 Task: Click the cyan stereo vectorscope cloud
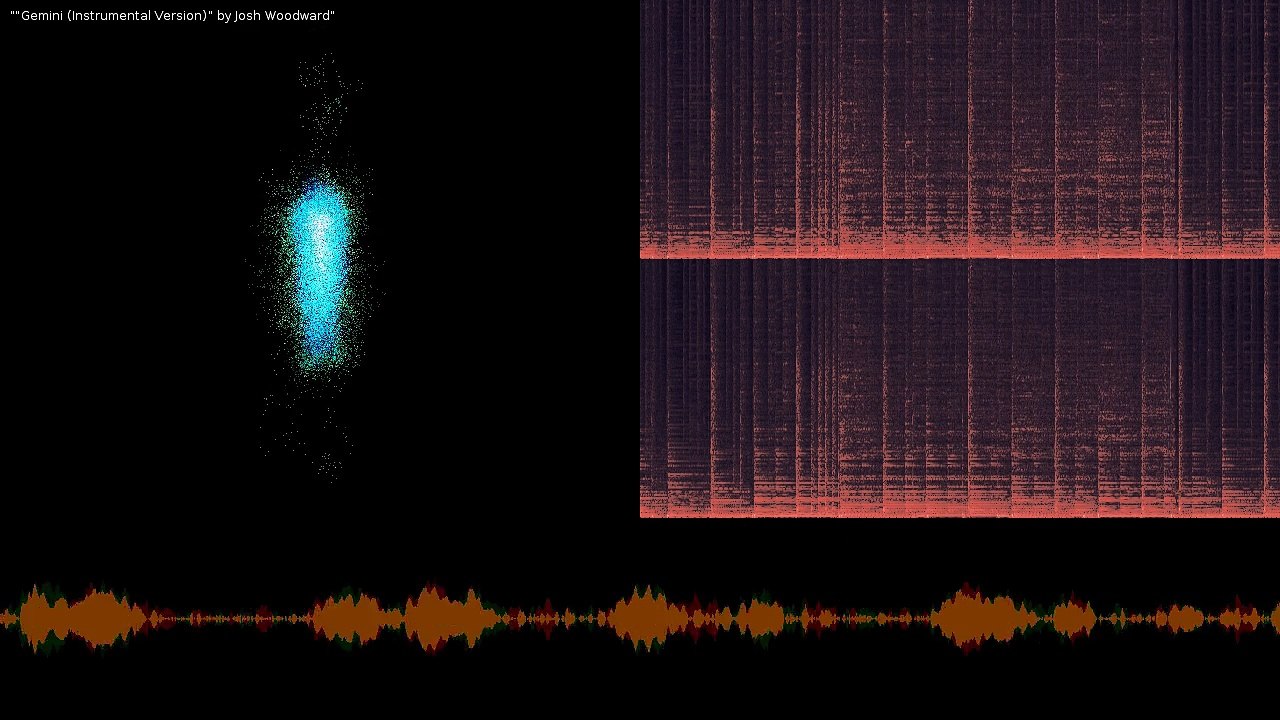click(x=319, y=268)
